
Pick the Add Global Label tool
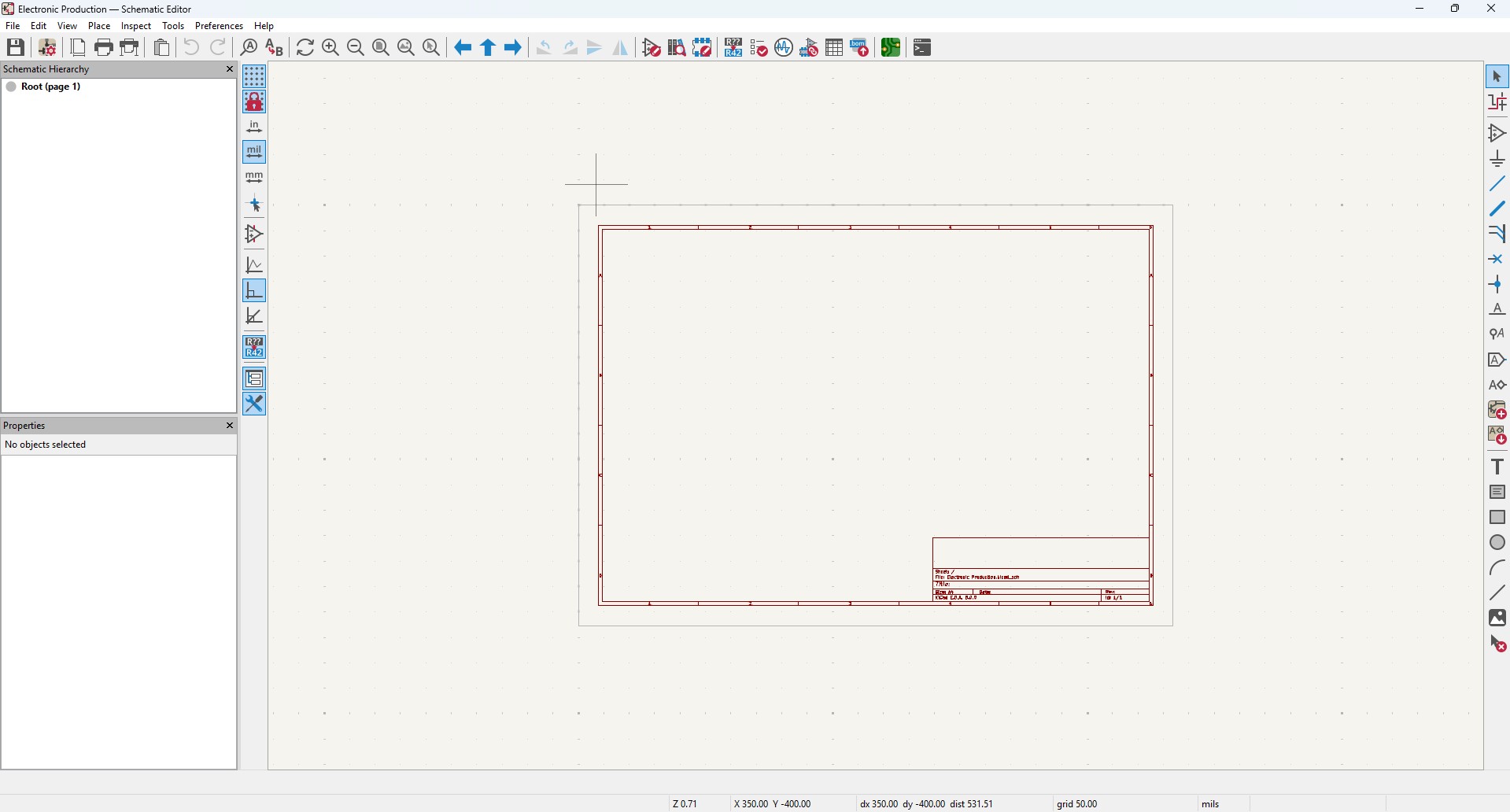click(1498, 360)
